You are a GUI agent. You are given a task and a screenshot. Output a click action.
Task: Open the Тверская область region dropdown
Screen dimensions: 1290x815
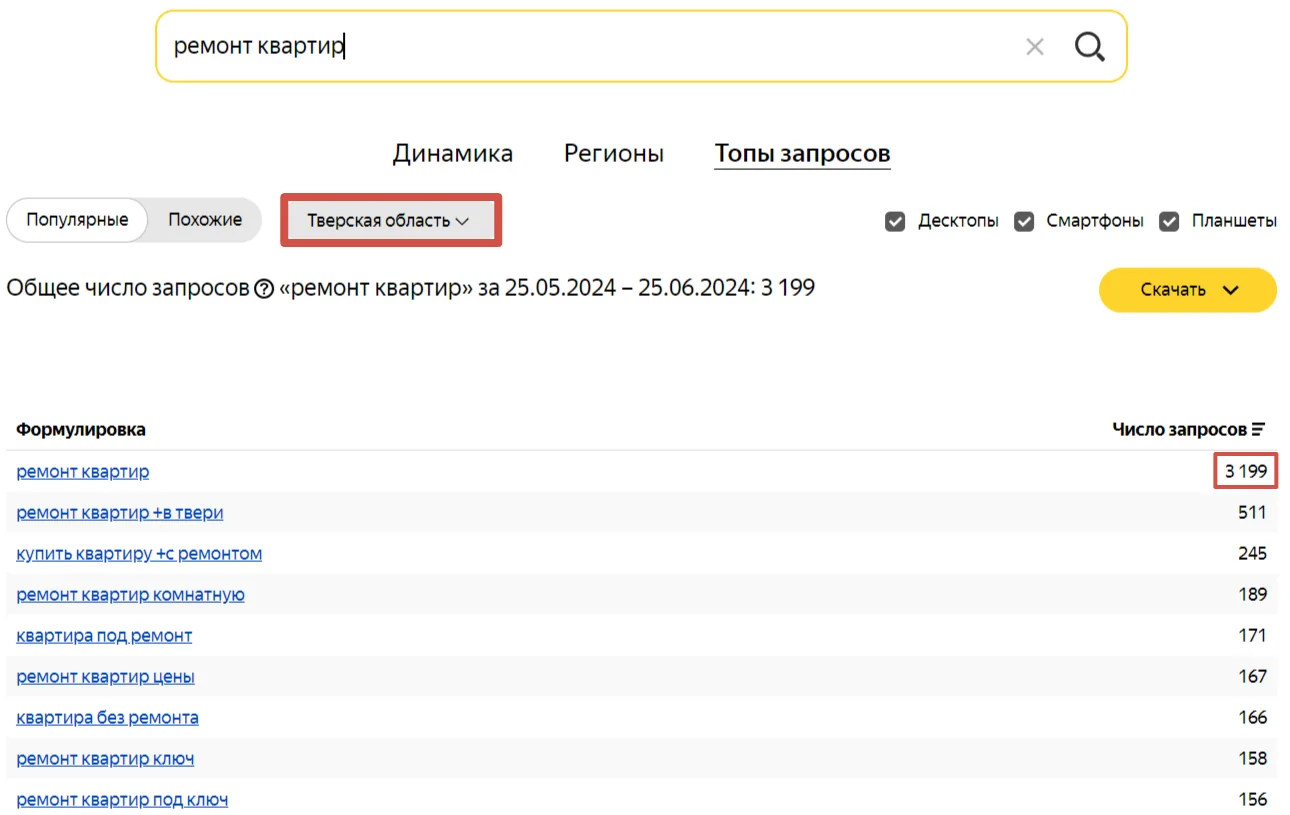(390, 221)
